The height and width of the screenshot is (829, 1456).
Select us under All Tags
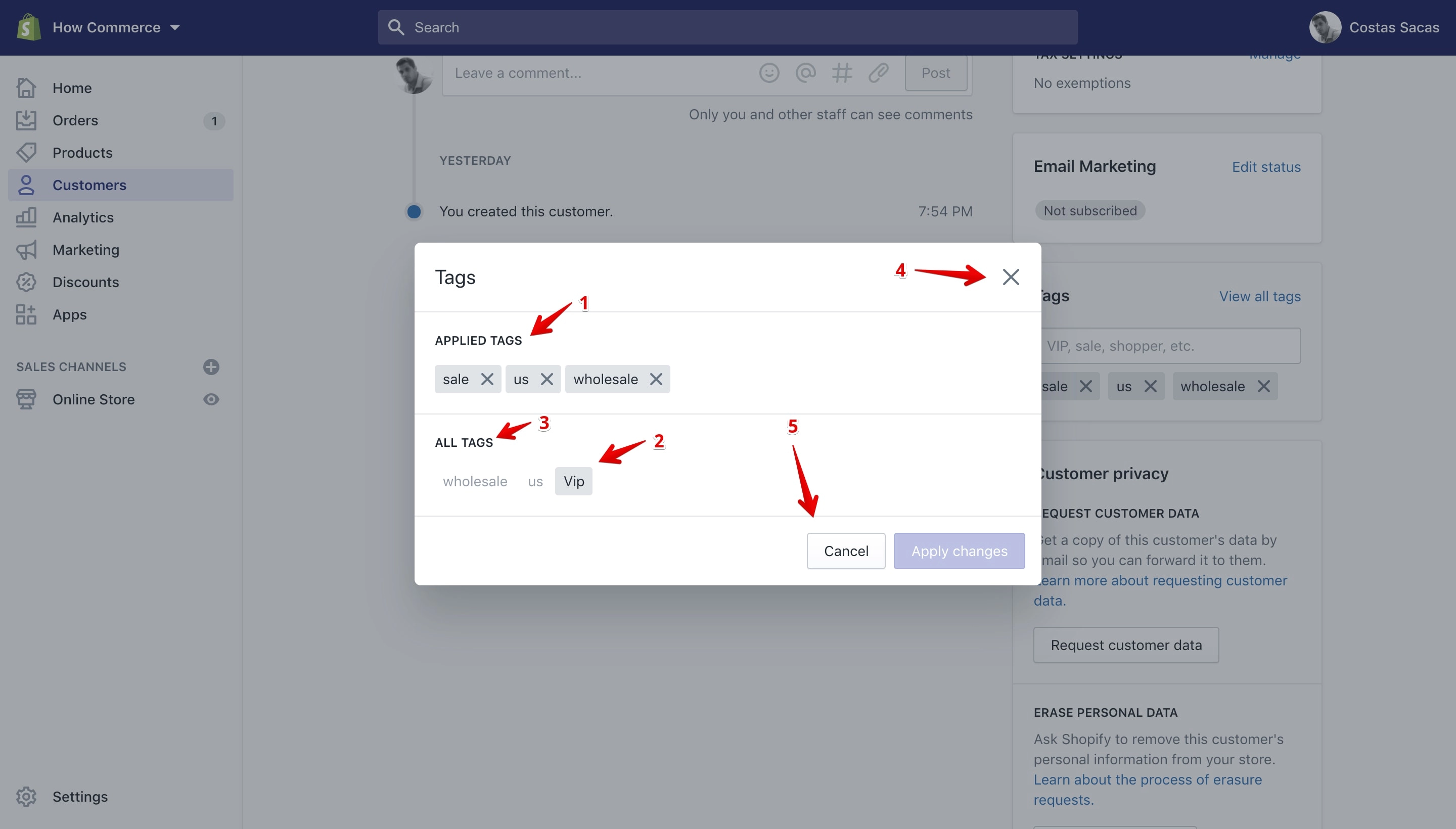[535, 482]
